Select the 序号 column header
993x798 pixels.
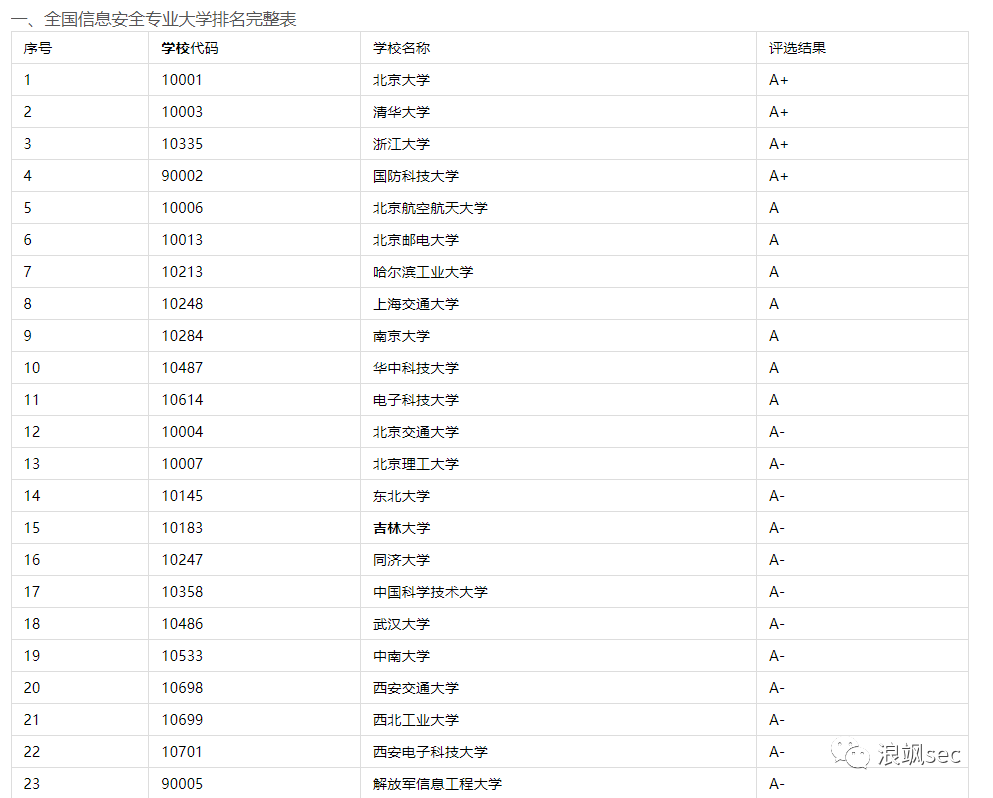coord(37,48)
